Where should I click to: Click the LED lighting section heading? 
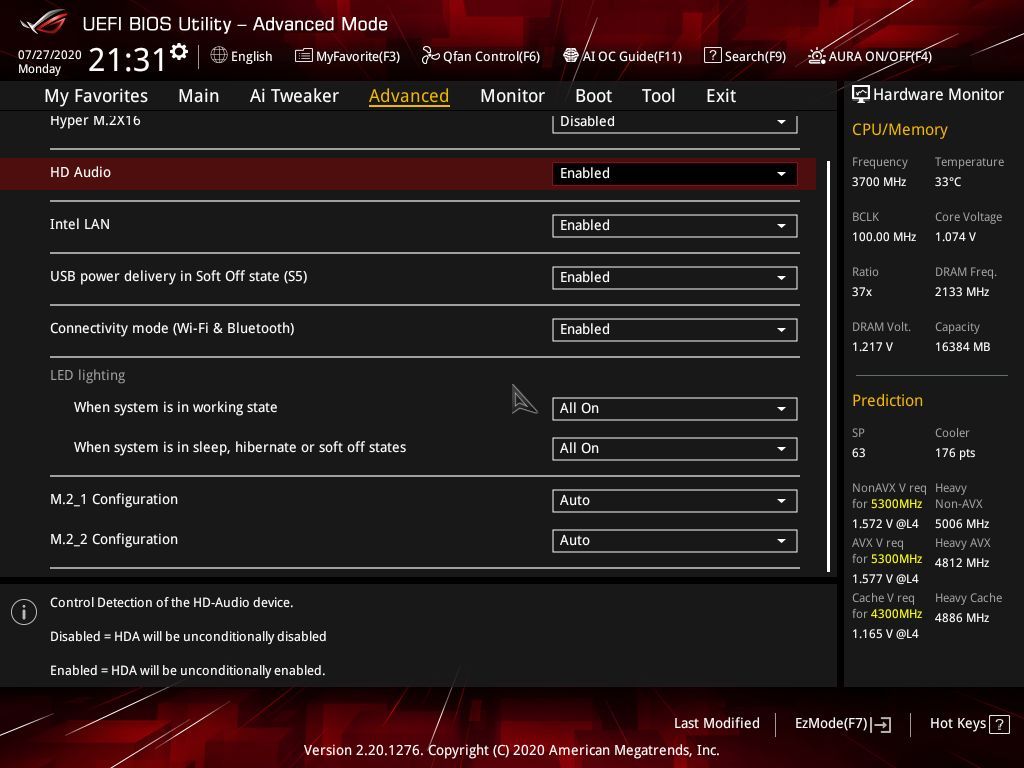click(88, 376)
